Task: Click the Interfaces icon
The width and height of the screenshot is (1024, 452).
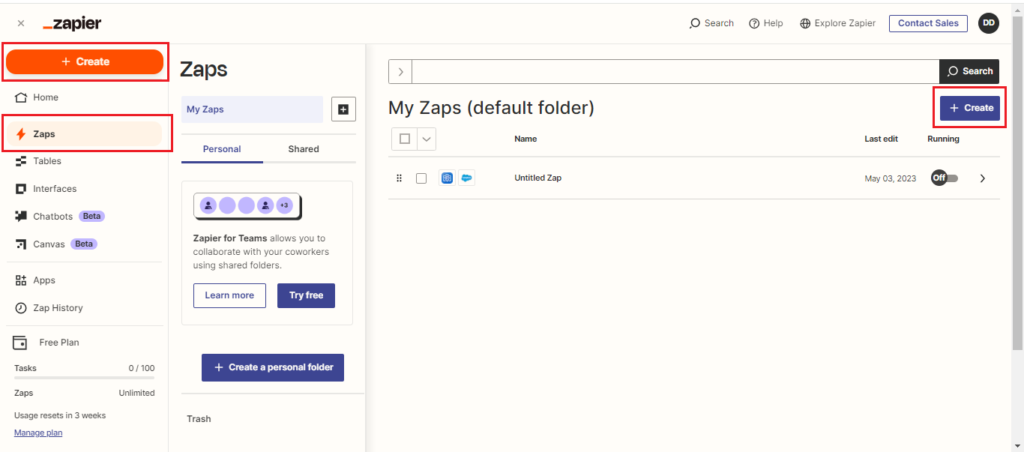Action: coord(21,189)
